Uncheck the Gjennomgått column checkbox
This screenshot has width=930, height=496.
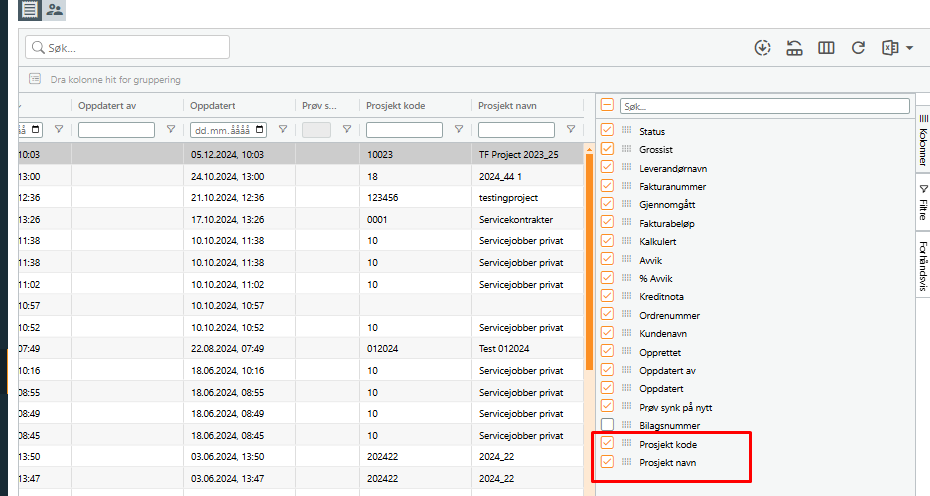pyautogui.click(x=607, y=204)
